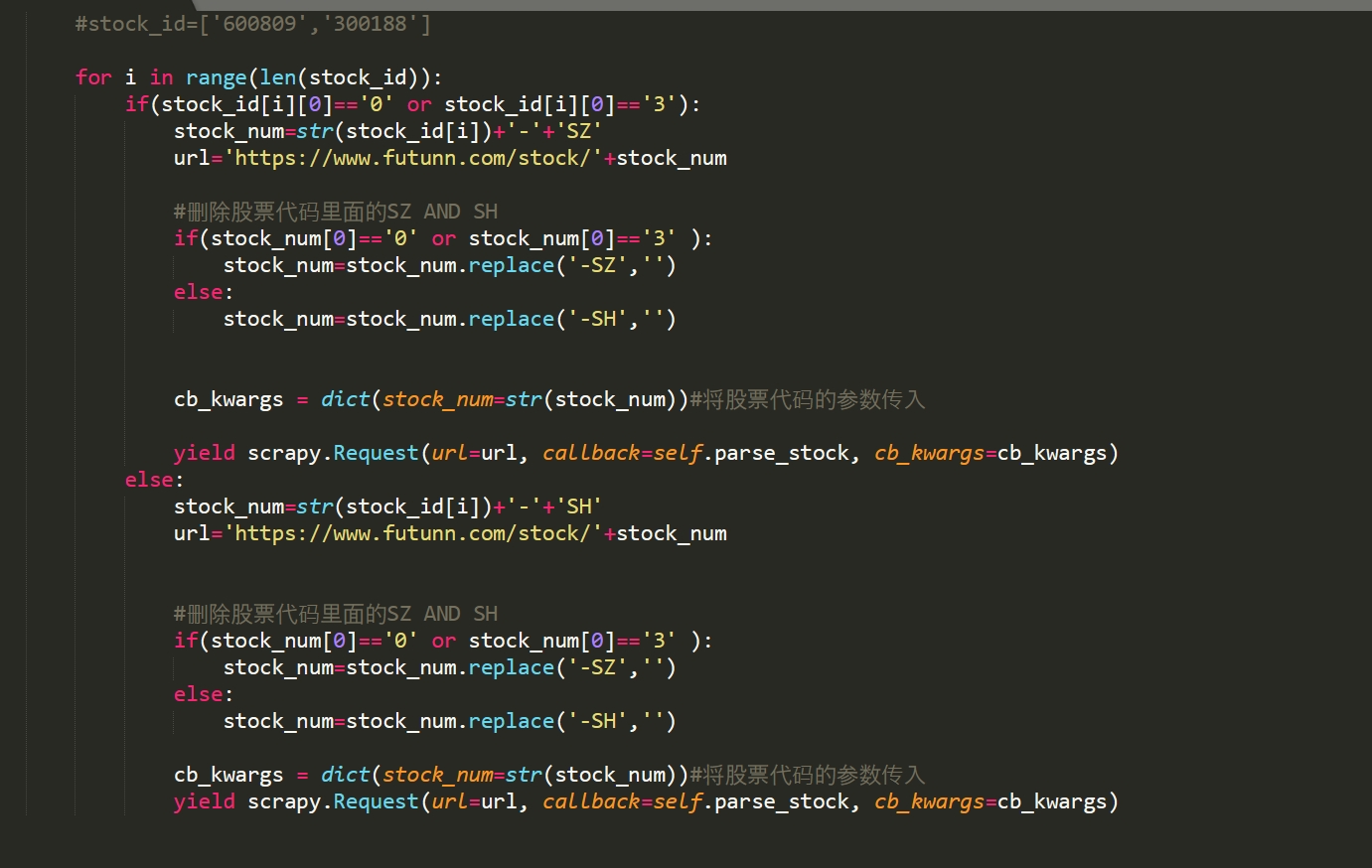Screen dimensions: 1372x868
Task: Click the commented #stock_id=['600809','300188'] line
Action: [x=253, y=24]
